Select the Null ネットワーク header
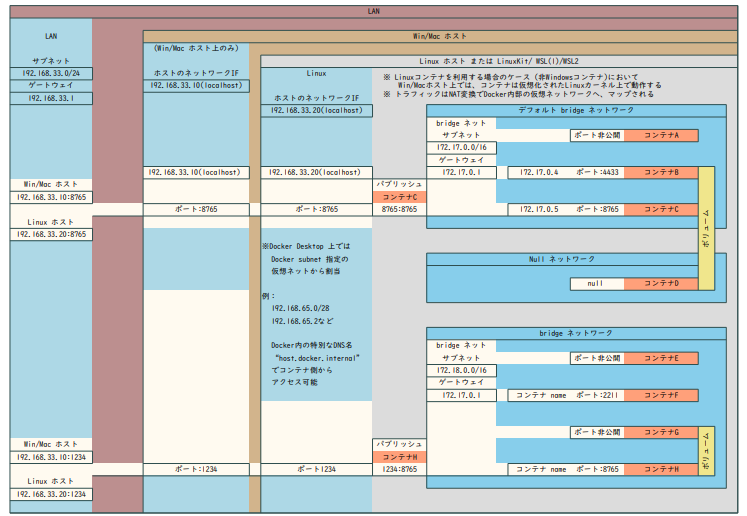This screenshot has width=747, height=516. coord(575,259)
